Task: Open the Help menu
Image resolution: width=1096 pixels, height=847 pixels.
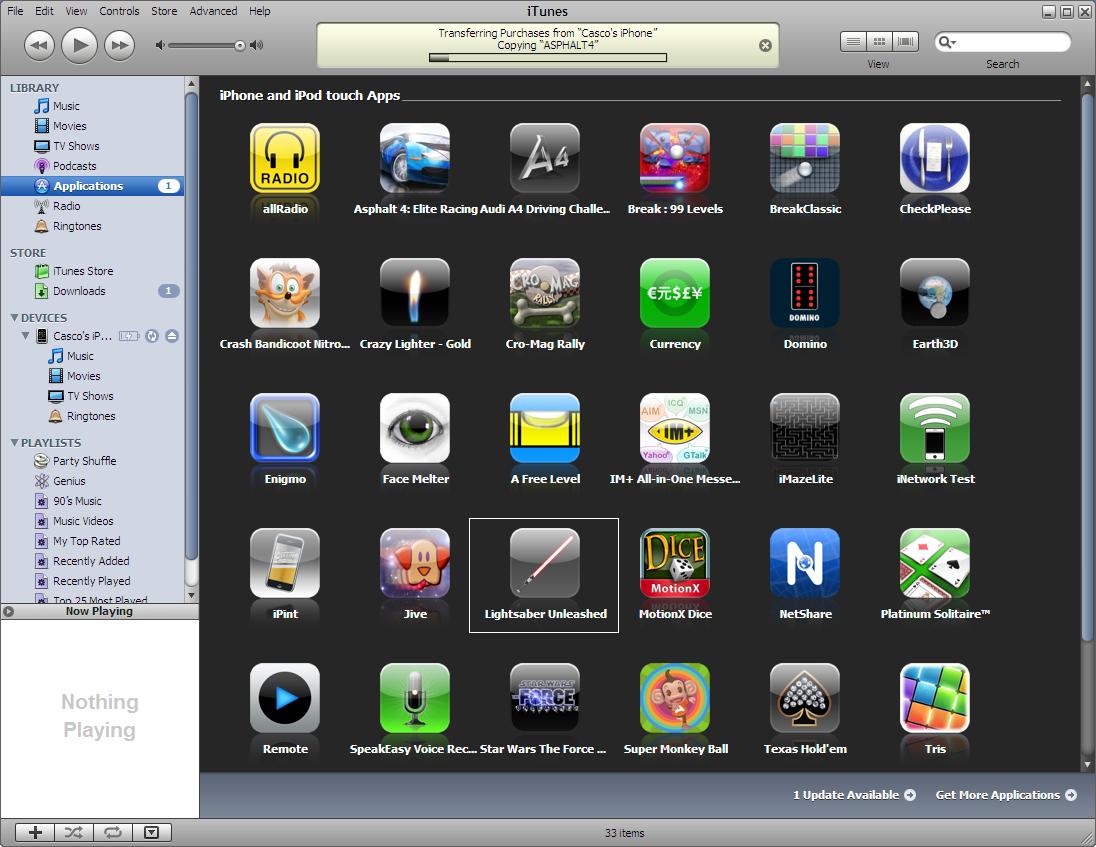Action: [259, 11]
